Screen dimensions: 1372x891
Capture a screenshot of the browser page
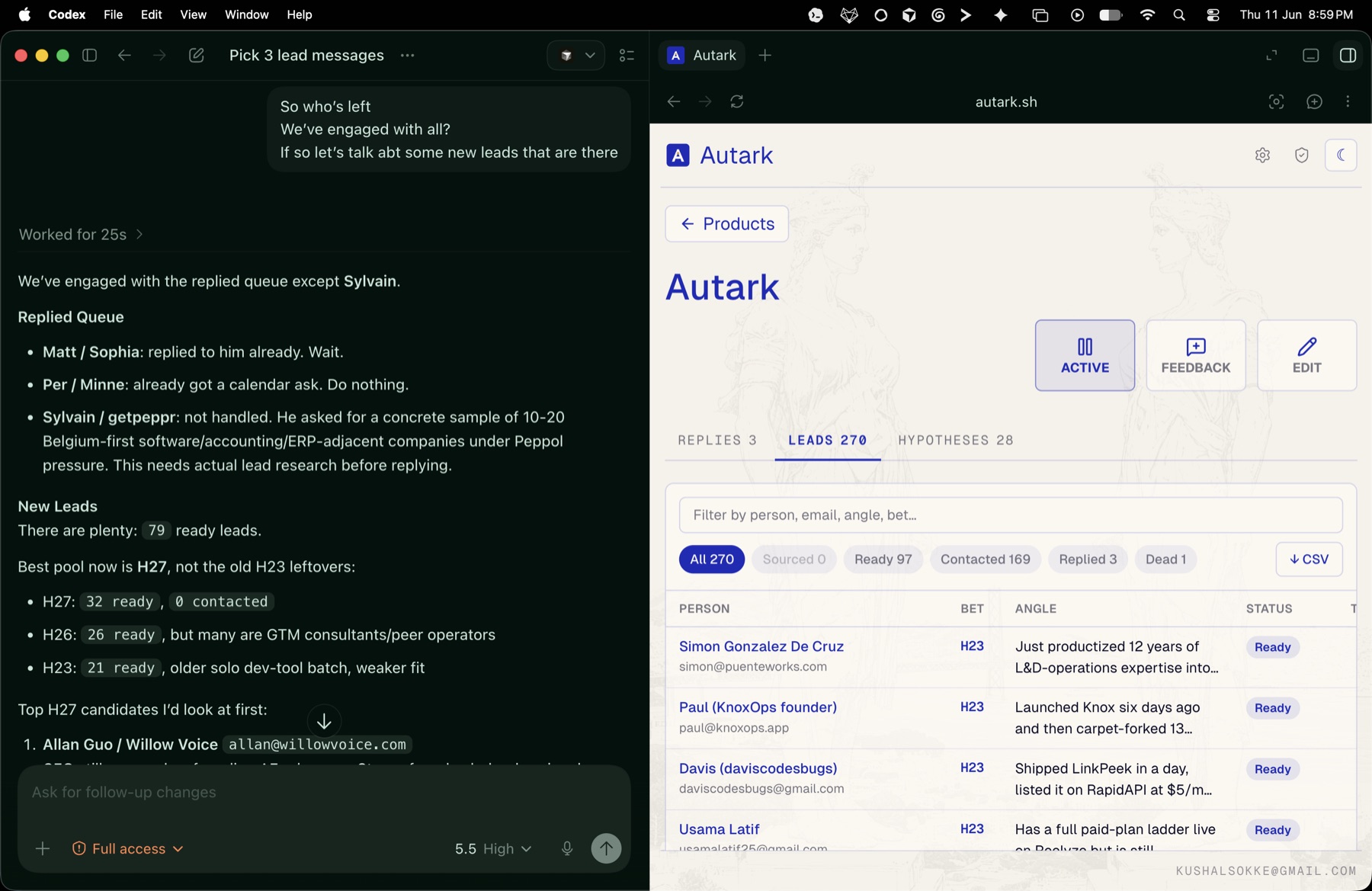point(1276,101)
